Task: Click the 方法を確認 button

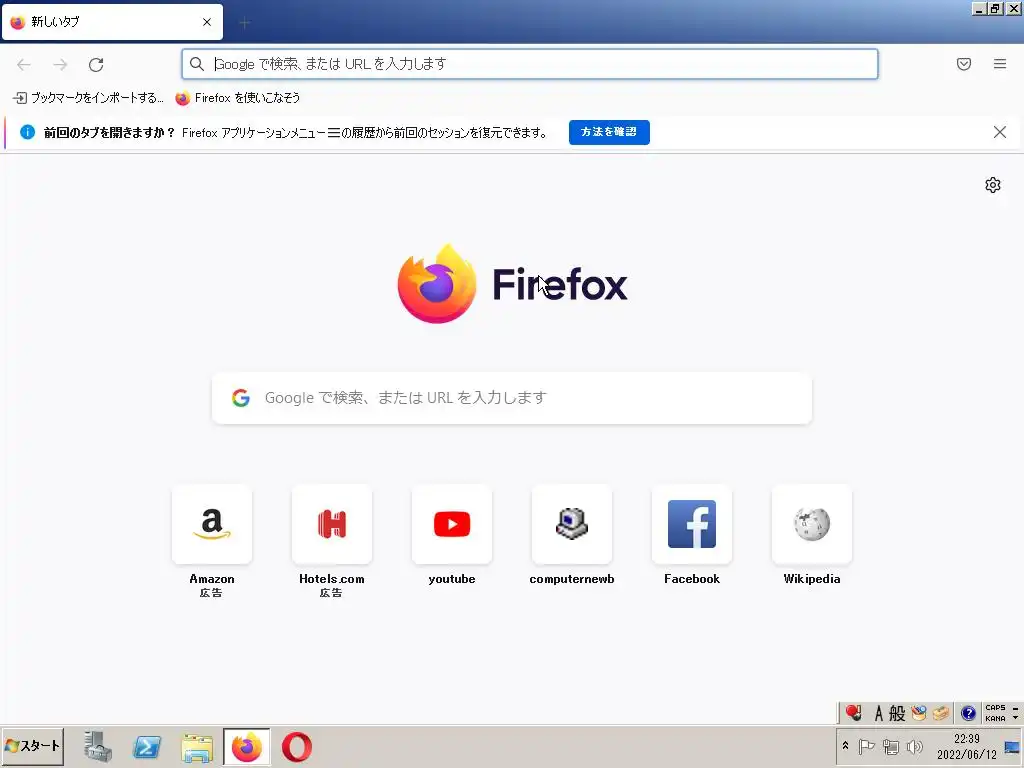Action: (609, 132)
